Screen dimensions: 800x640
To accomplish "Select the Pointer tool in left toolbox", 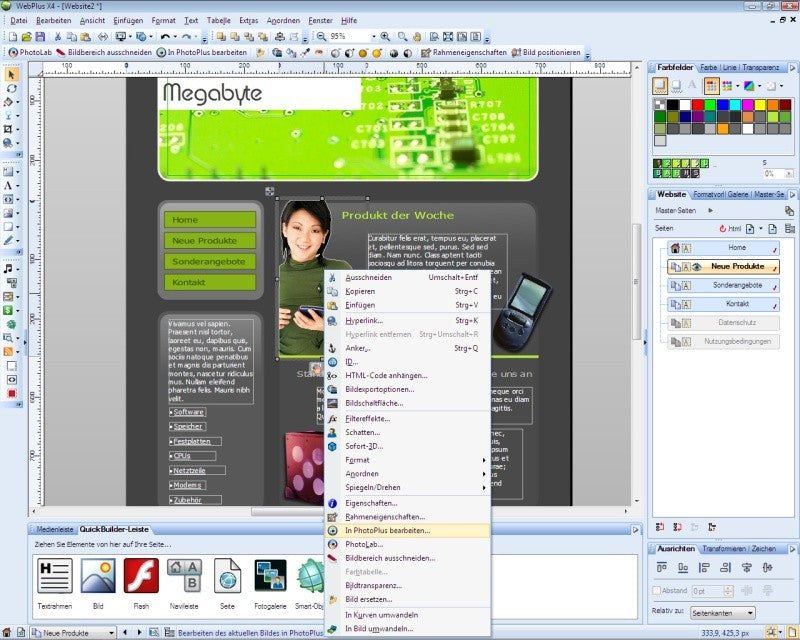I will click(x=11, y=75).
